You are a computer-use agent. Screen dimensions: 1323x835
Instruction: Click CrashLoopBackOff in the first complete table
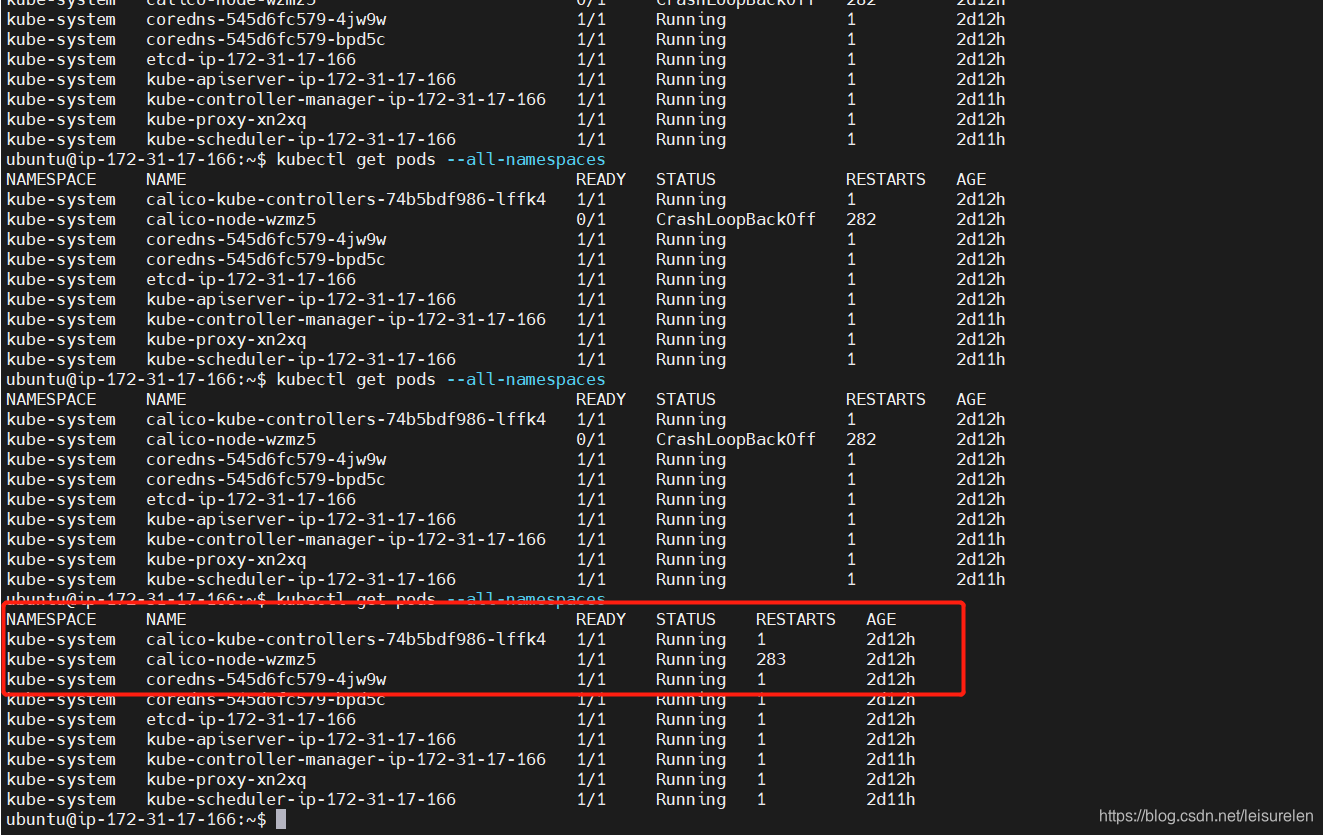[x=736, y=219]
